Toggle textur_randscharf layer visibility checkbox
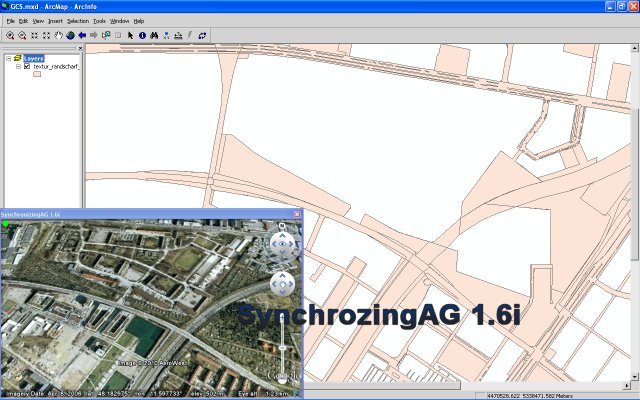Image resolution: width=640 pixels, height=400 pixels. [27, 66]
